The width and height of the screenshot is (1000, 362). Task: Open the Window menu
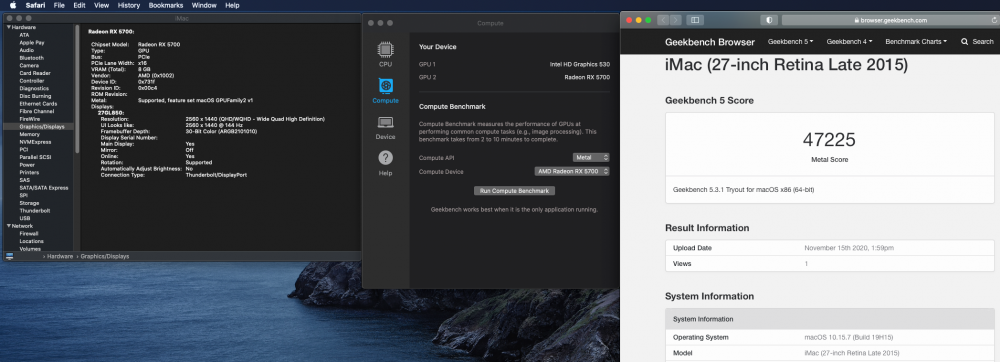[204, 5]
